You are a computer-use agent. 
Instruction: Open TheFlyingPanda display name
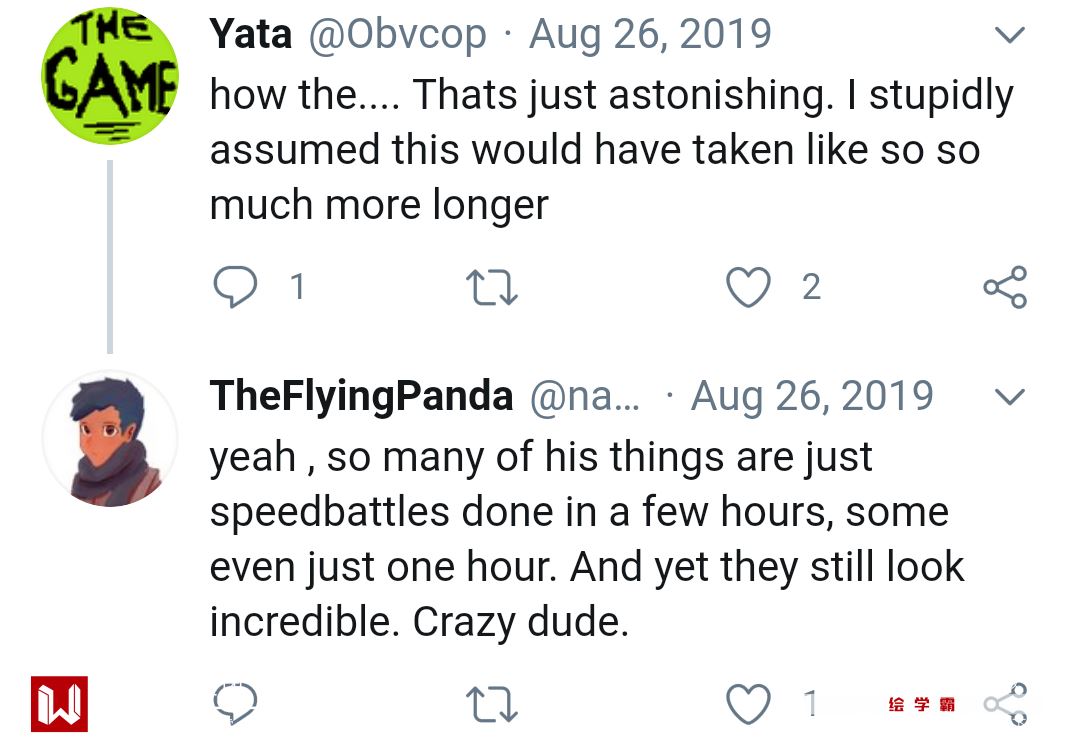click(361, 397)
